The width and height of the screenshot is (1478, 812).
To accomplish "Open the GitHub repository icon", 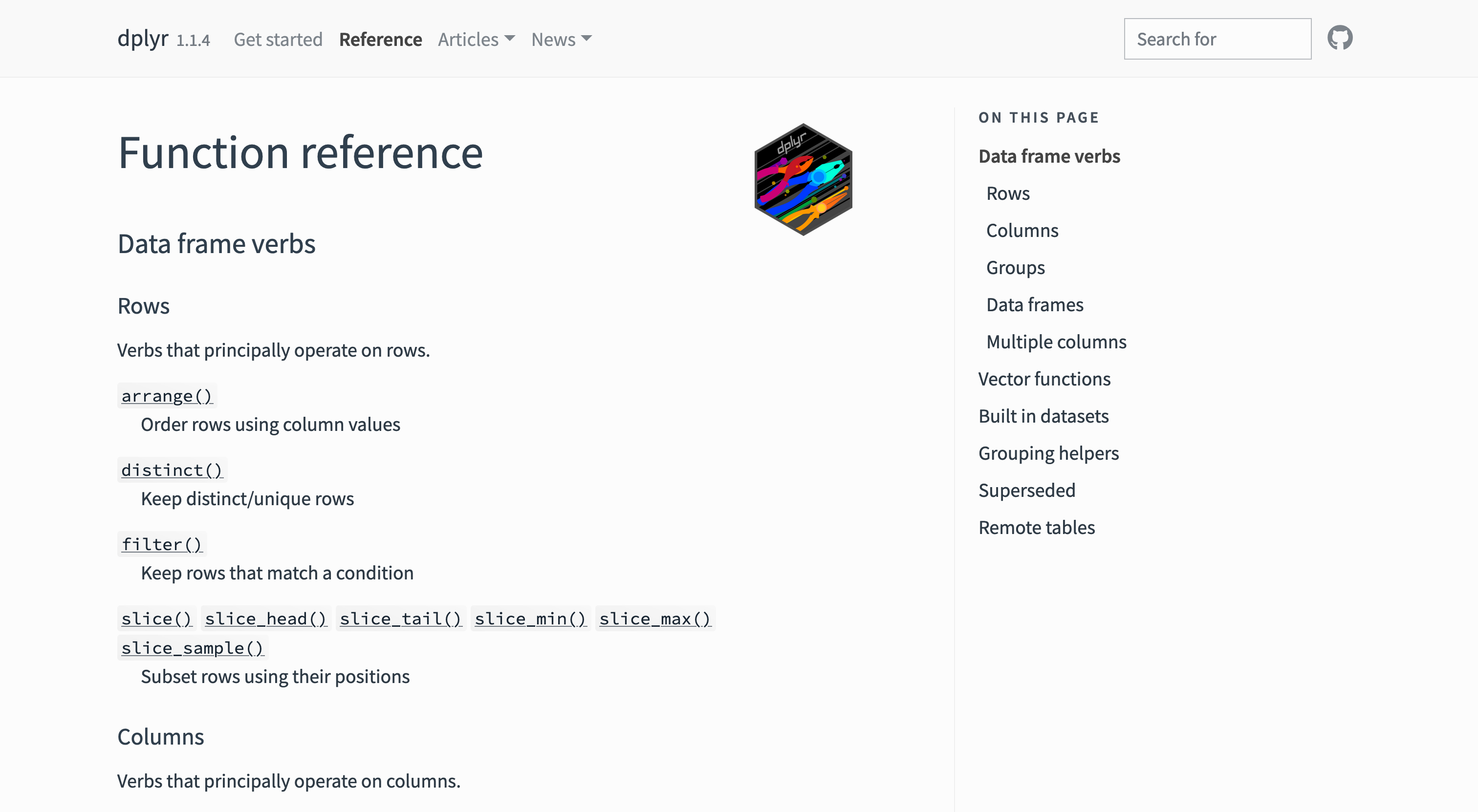I will [1340, 39].
